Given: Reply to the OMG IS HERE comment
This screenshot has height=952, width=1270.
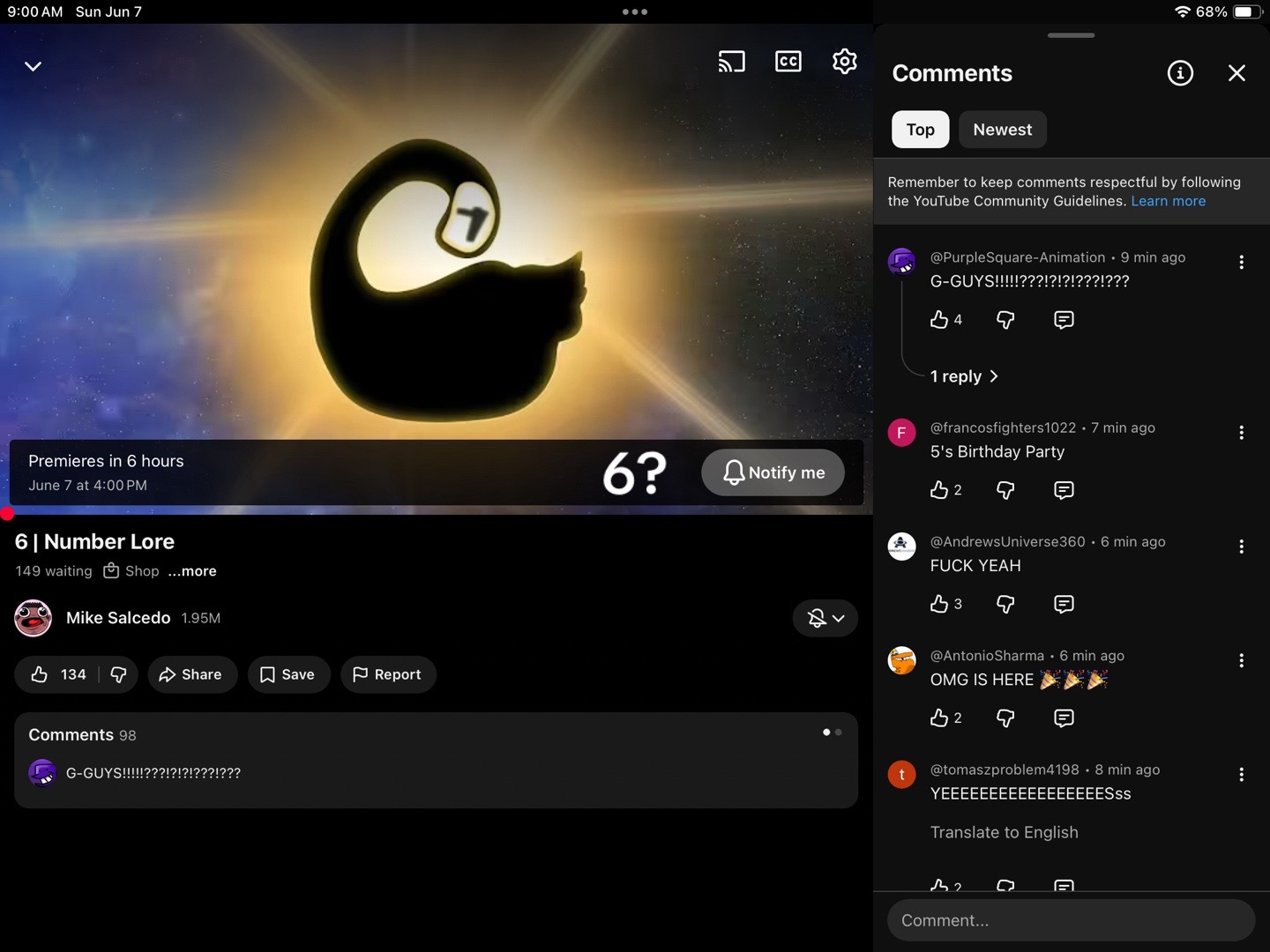Looking at the screenshot, I should [1064, 718].
